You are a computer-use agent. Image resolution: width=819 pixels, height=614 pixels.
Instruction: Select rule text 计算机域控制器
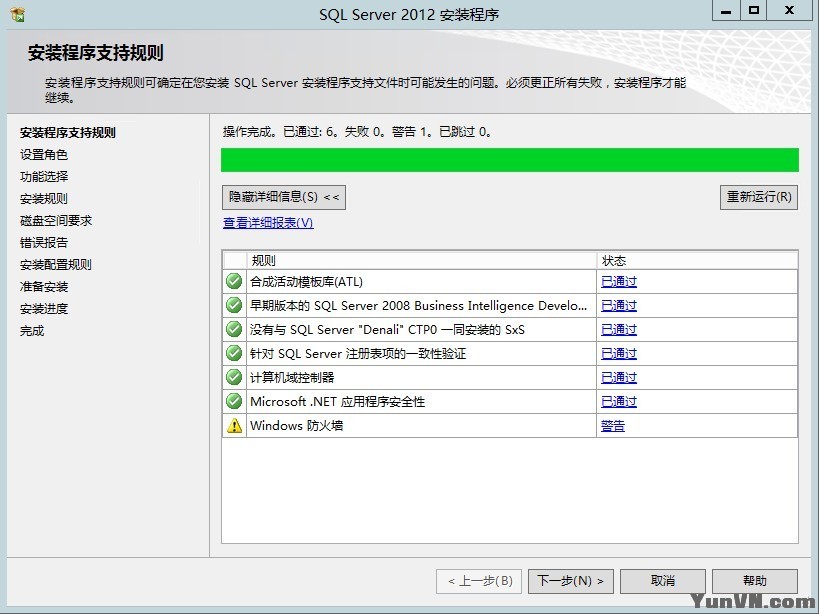pyautogui.click(x=292, y=378)
